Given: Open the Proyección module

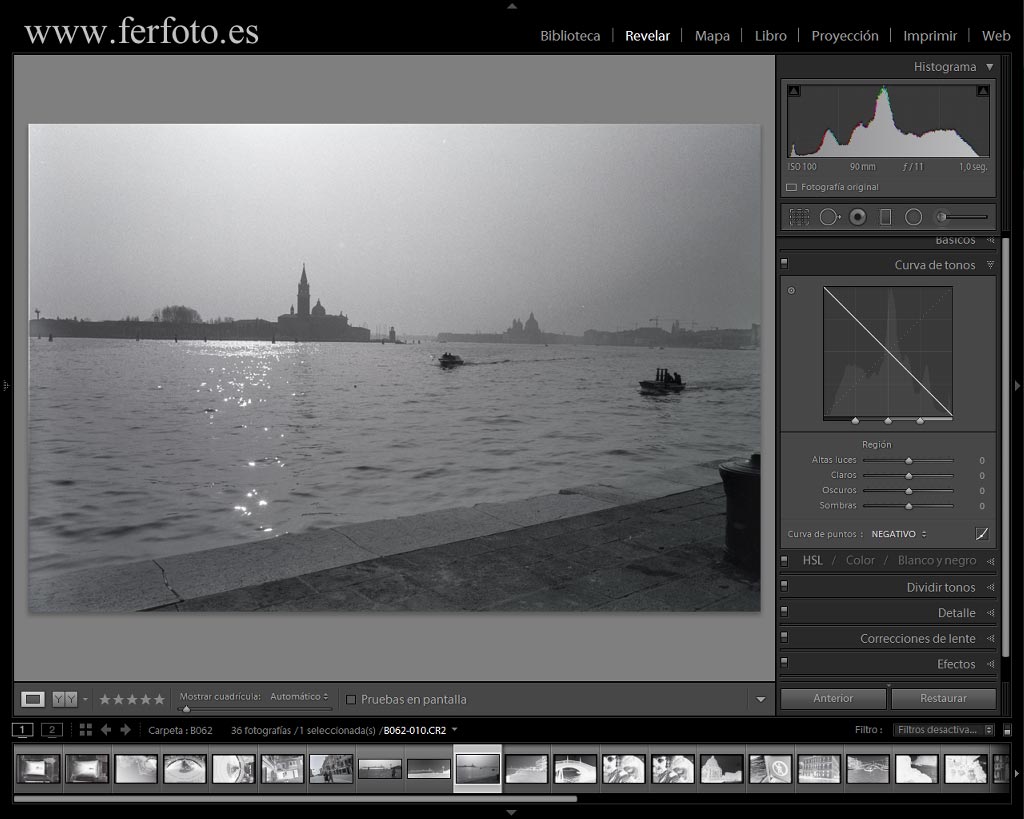Looking at the screenshot, I should [x=845, y=36].
